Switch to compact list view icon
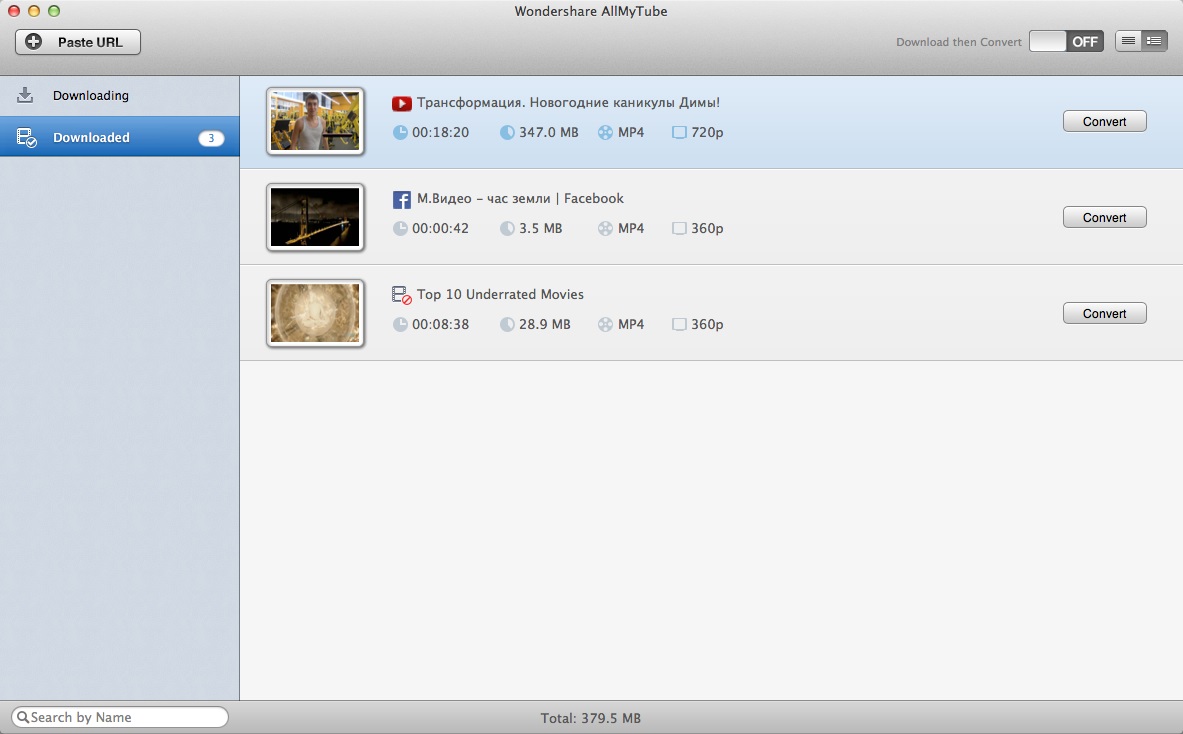 click(x=1129, y=41)
